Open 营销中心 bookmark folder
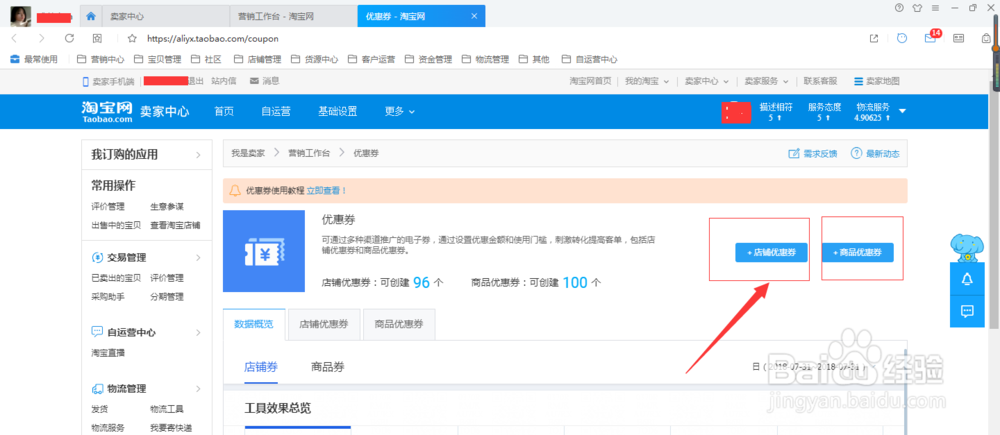The width and height of the screenshot is (1000, 435). click(100, 59)
